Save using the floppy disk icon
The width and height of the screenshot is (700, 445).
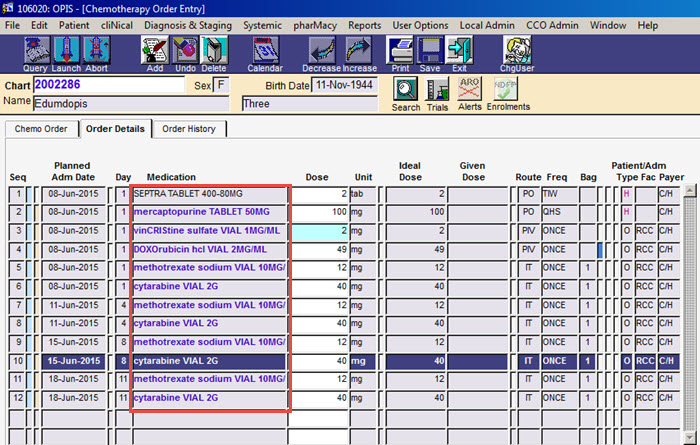(x=430, y=51)
